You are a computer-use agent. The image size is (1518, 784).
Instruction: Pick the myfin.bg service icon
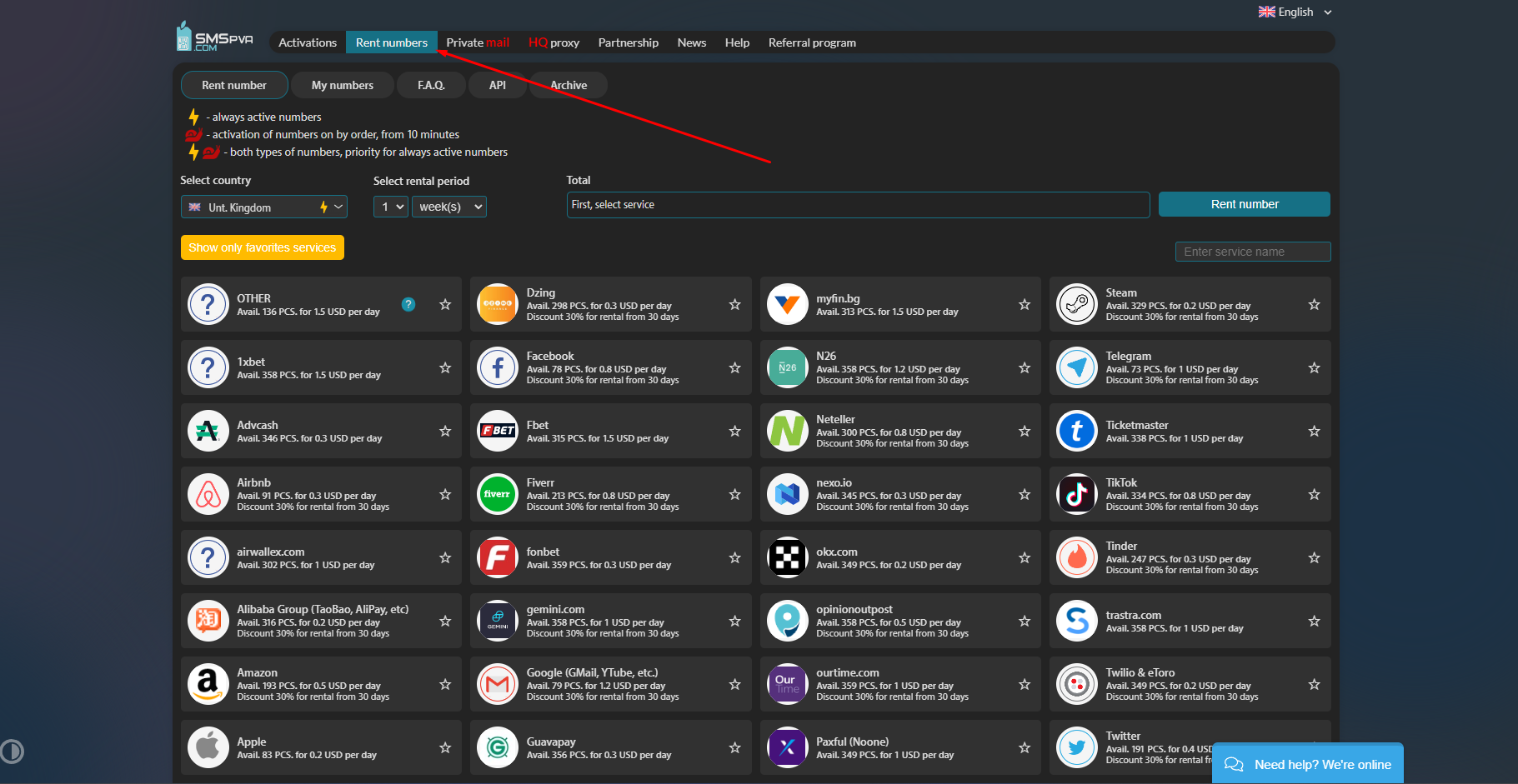coord(788,304)
